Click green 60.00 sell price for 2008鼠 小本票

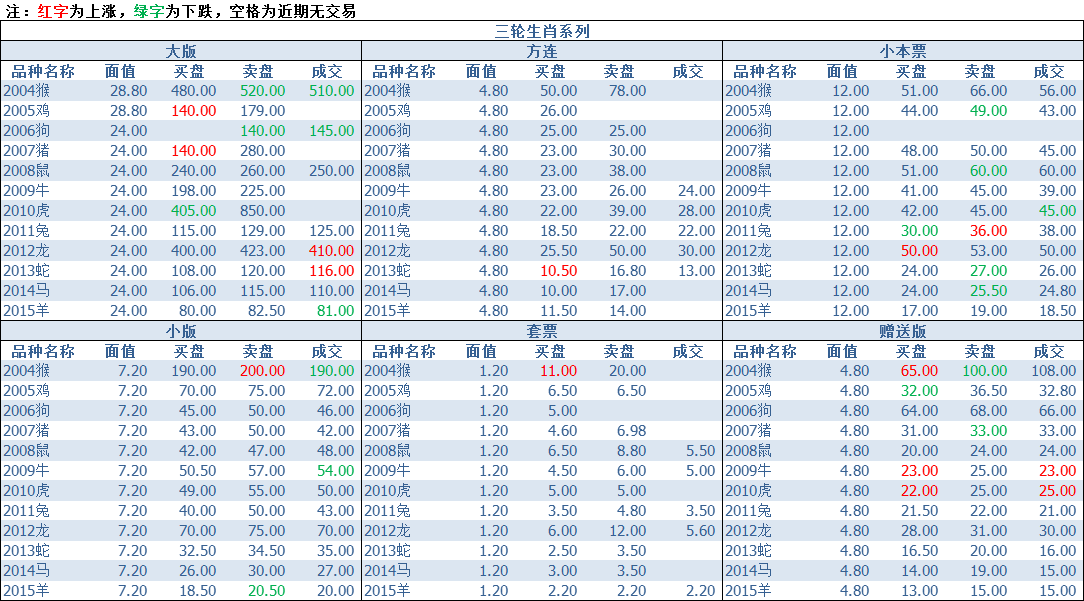[989, 171]
